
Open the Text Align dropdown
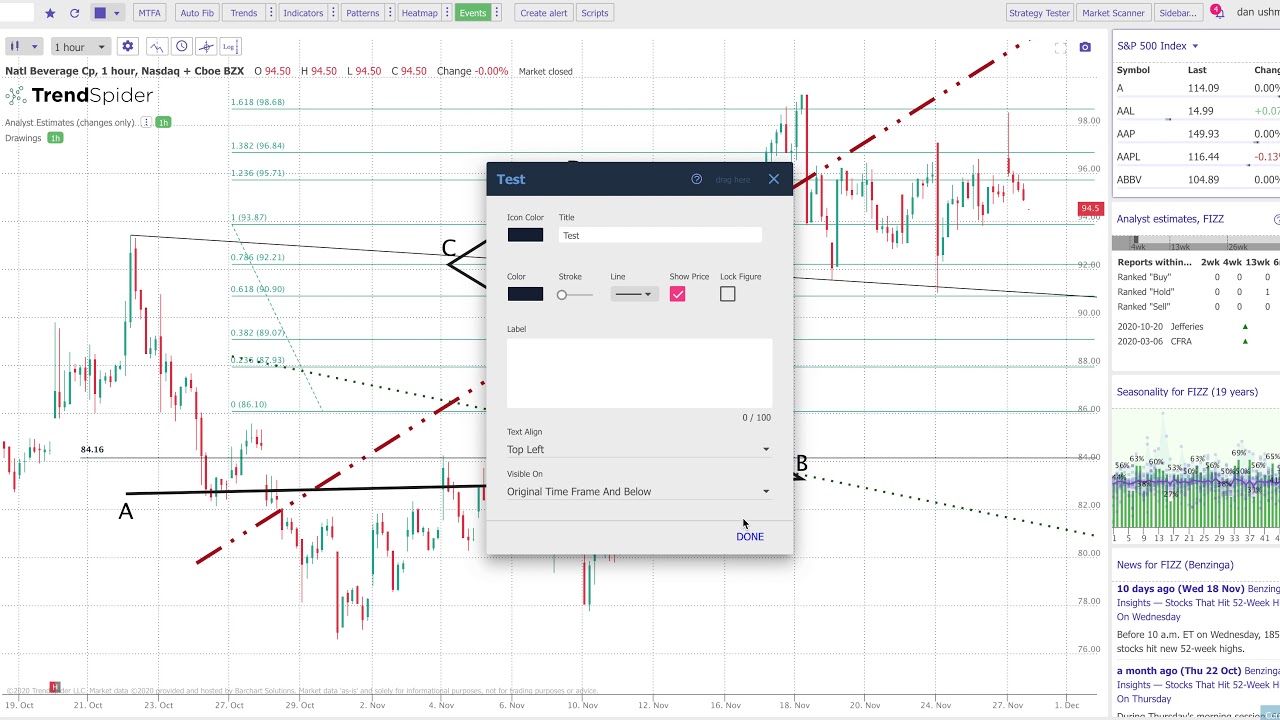(x=639, y=449)
